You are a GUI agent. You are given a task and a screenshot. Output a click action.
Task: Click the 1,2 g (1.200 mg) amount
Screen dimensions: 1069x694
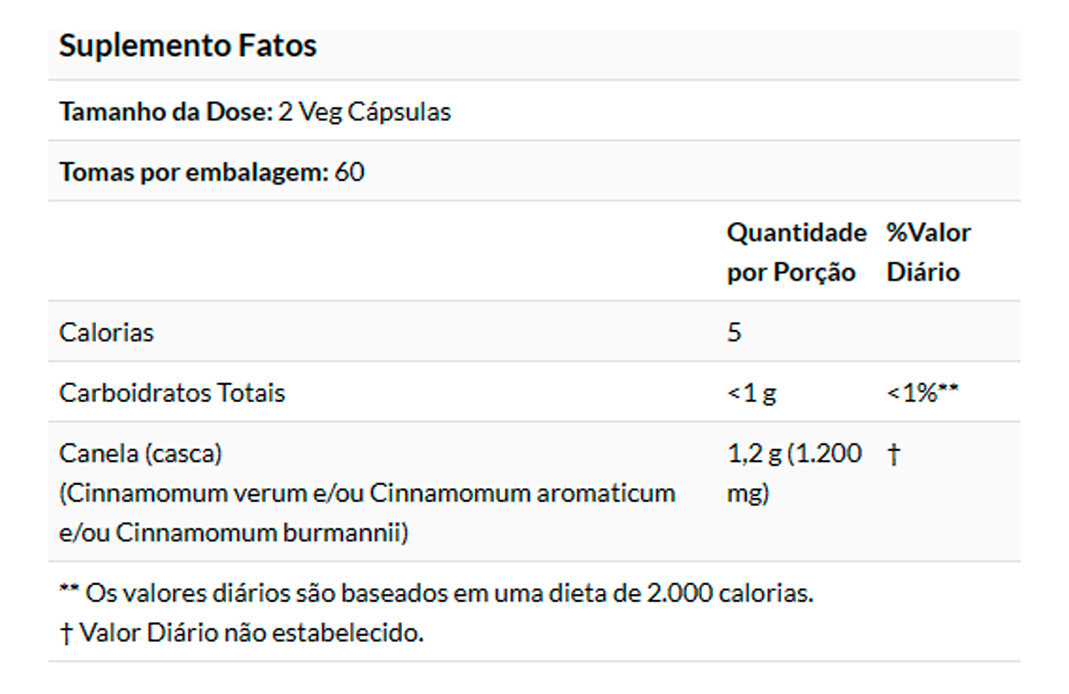[x=794, y=472]
